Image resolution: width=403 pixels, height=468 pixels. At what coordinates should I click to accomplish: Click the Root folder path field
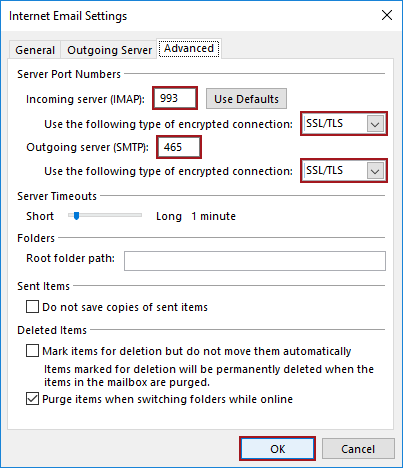tap(255, 261)
